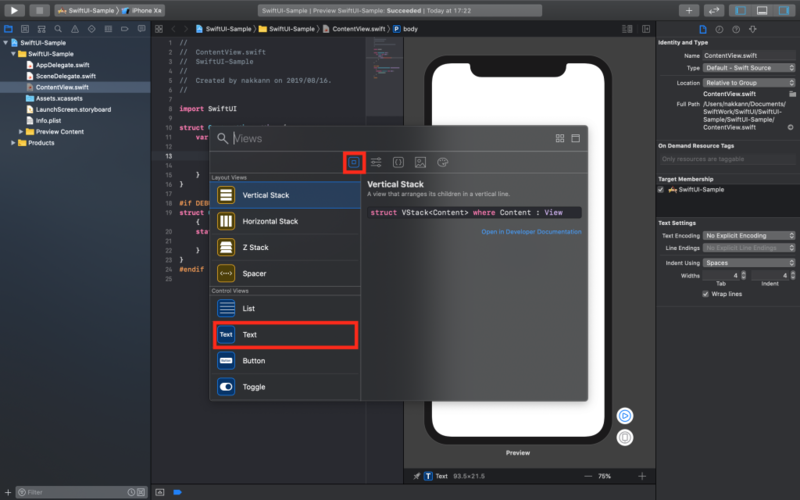The height and width of the screenshot is (500, 800).
Task: Open in Developer Documentation link
Action: (531, 232)
